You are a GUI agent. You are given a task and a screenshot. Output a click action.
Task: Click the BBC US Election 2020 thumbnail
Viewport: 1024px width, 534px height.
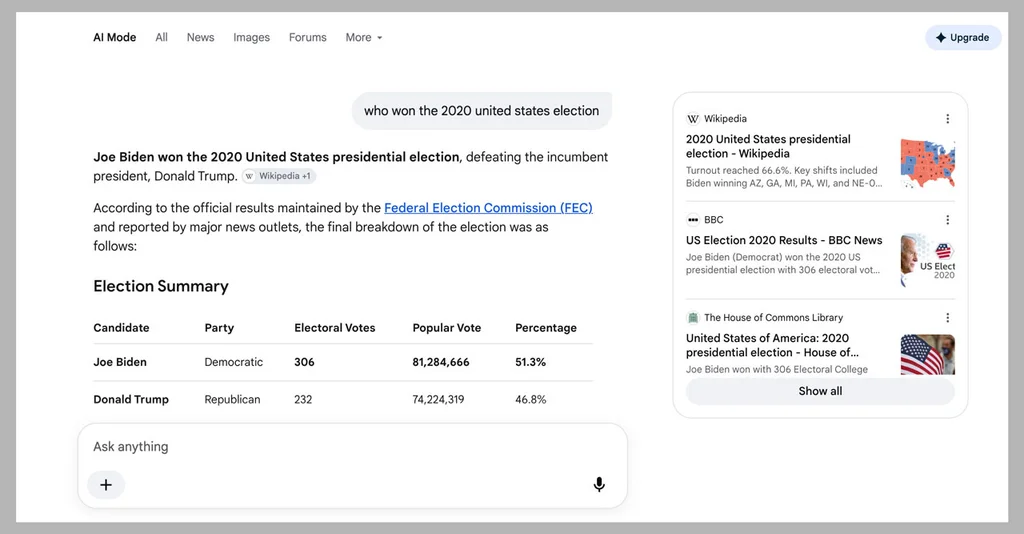pyautogui.click(x=927, y=260)
